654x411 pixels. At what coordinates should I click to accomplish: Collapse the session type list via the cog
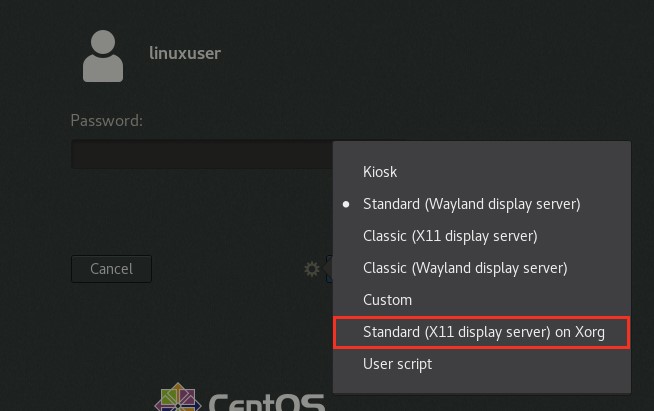(x=312, y=269)
